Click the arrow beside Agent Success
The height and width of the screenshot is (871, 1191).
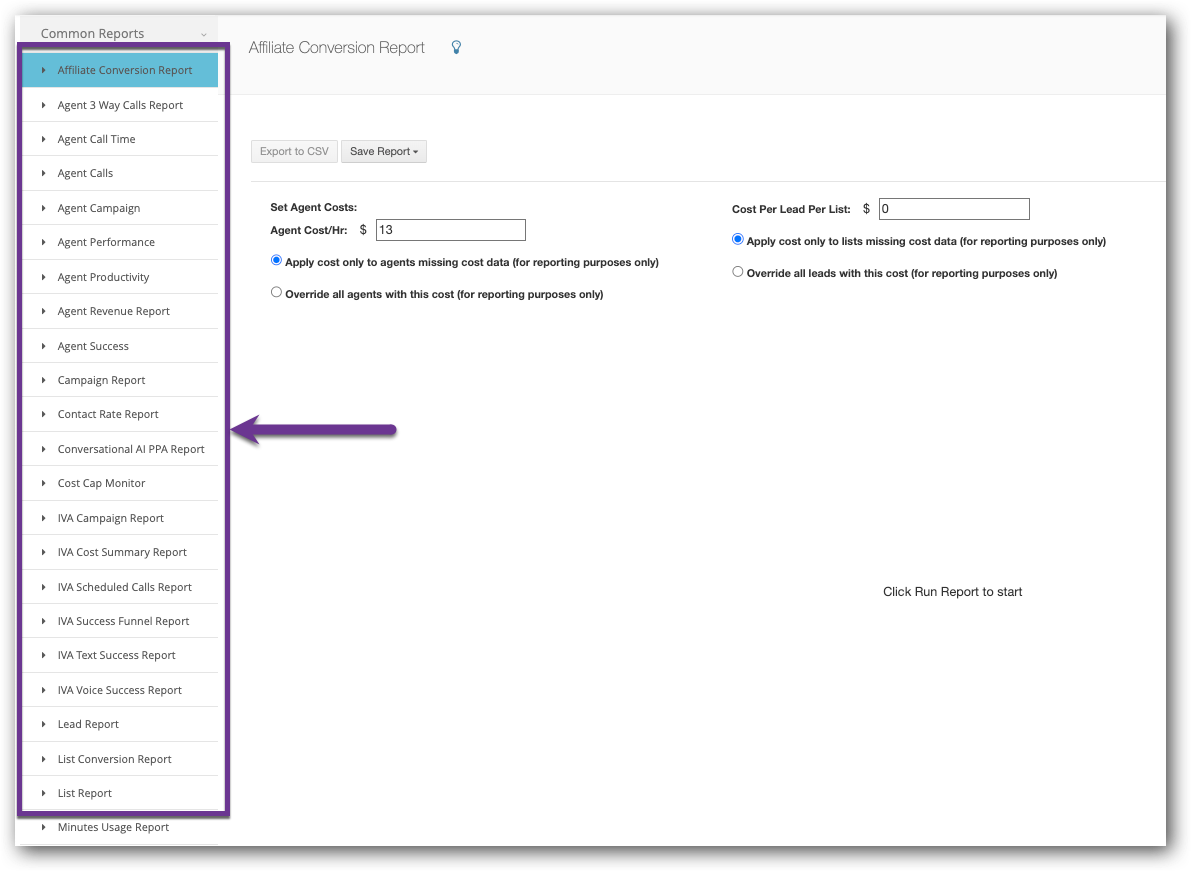coord(43,346)
